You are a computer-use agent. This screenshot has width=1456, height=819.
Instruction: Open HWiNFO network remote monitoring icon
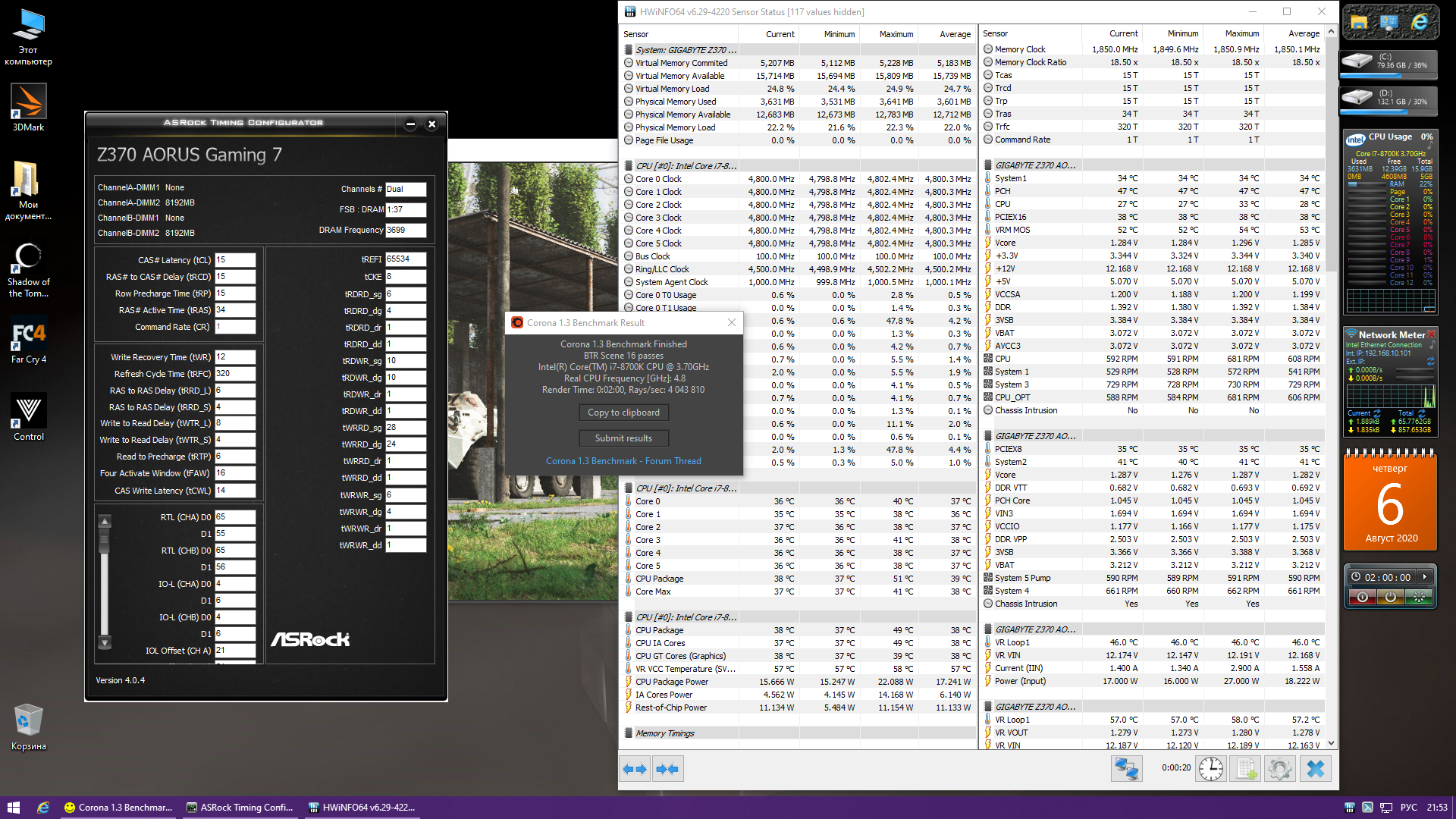pyautogui.click(x=1126, y=769)
